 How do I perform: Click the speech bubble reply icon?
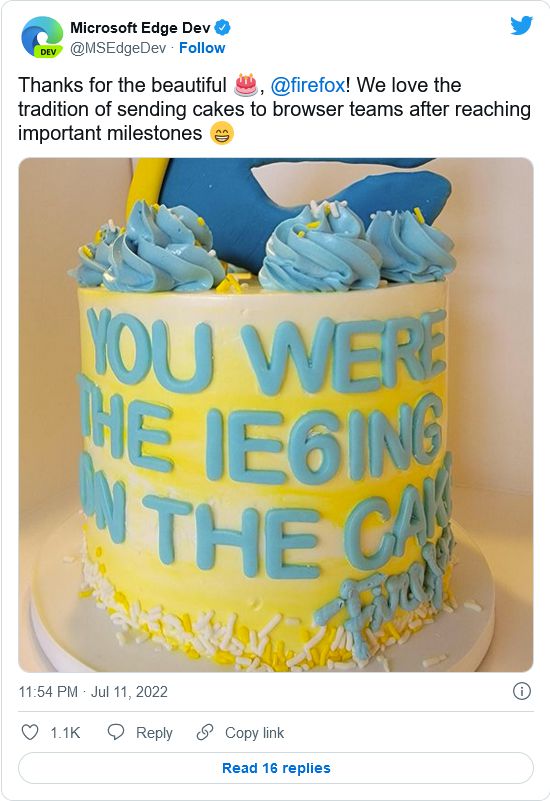tap(116, 732)
